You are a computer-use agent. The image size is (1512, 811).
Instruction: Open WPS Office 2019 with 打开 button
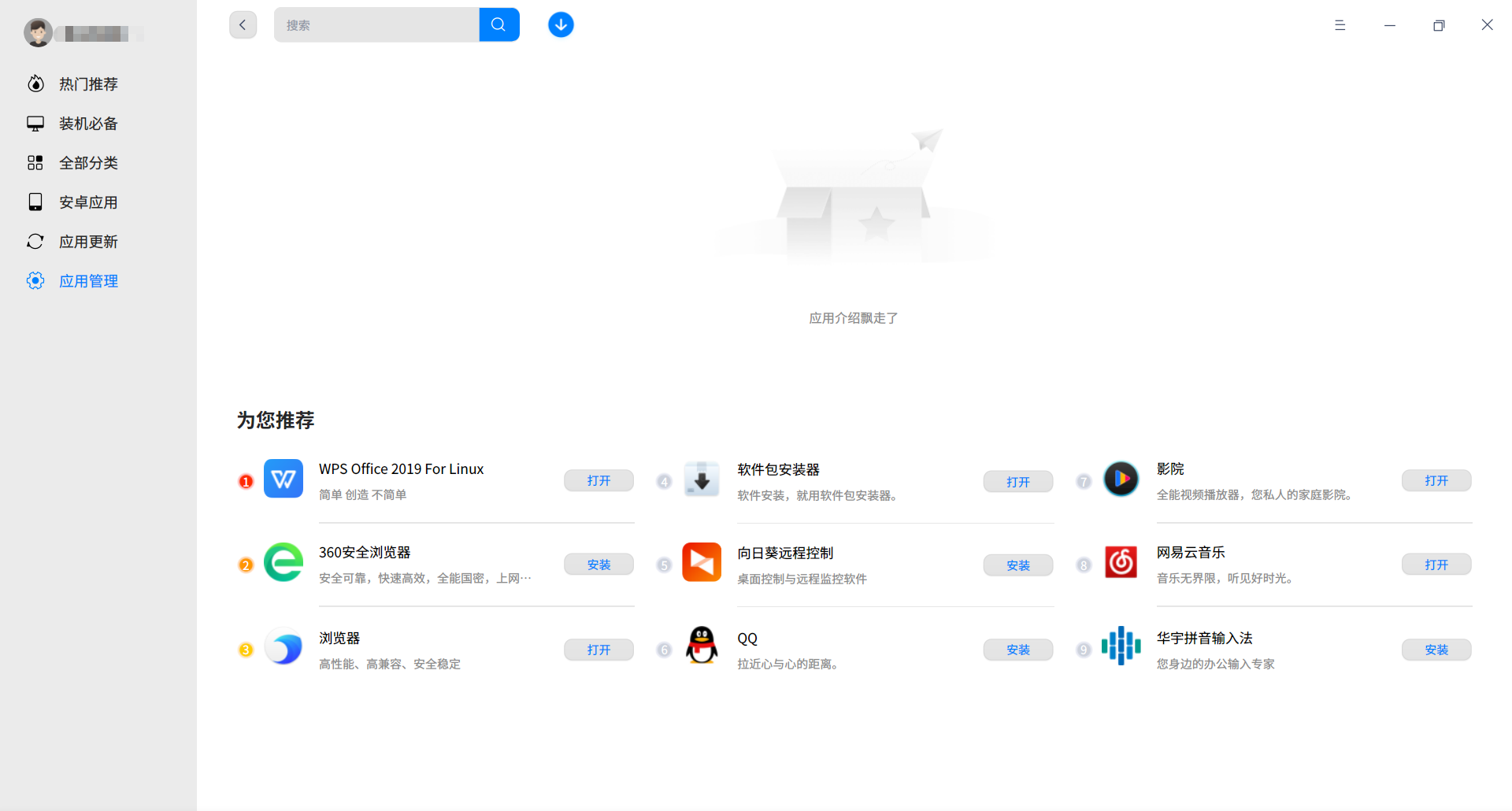[x=598, y=480]
